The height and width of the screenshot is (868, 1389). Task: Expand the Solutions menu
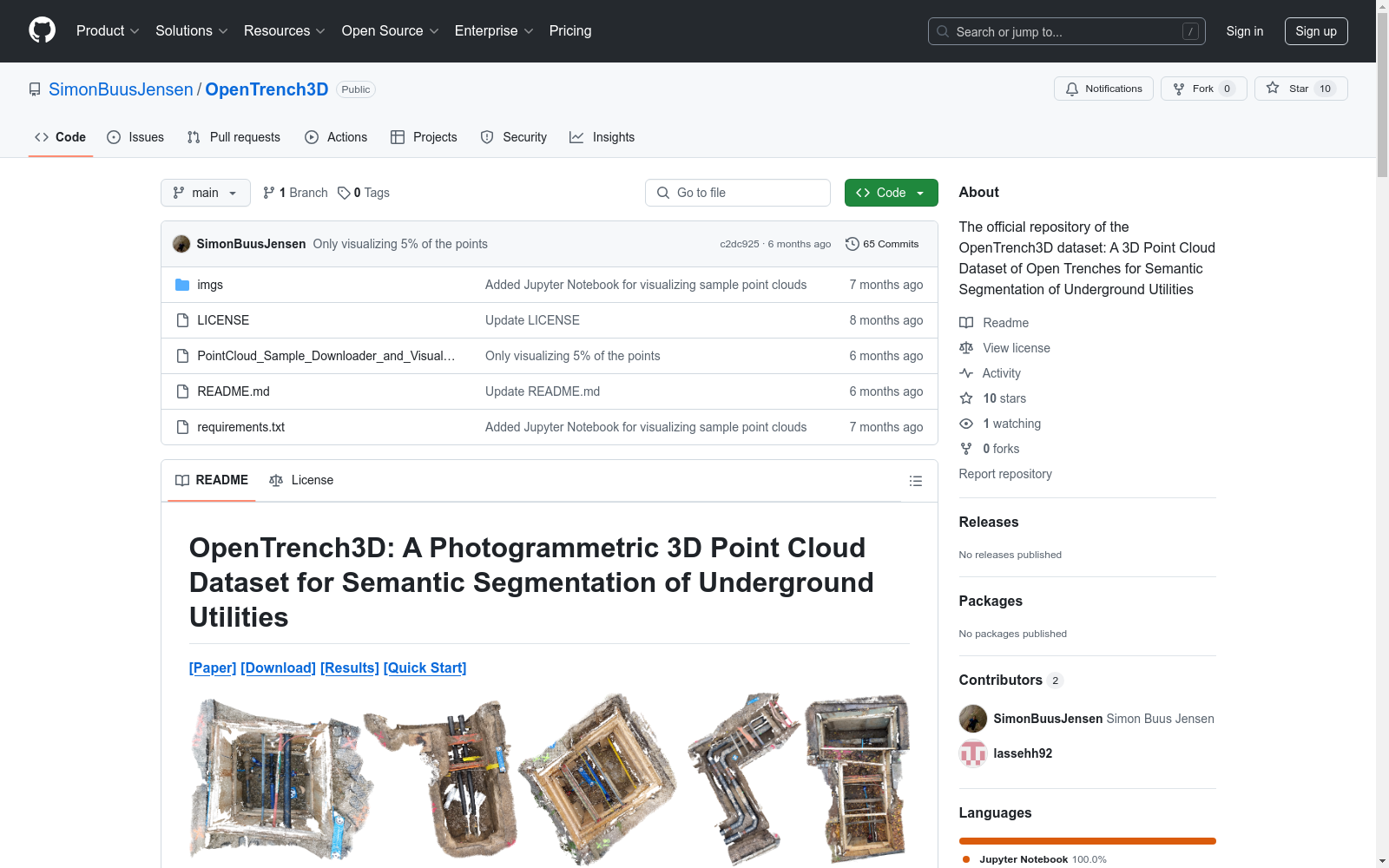[192, 30]
